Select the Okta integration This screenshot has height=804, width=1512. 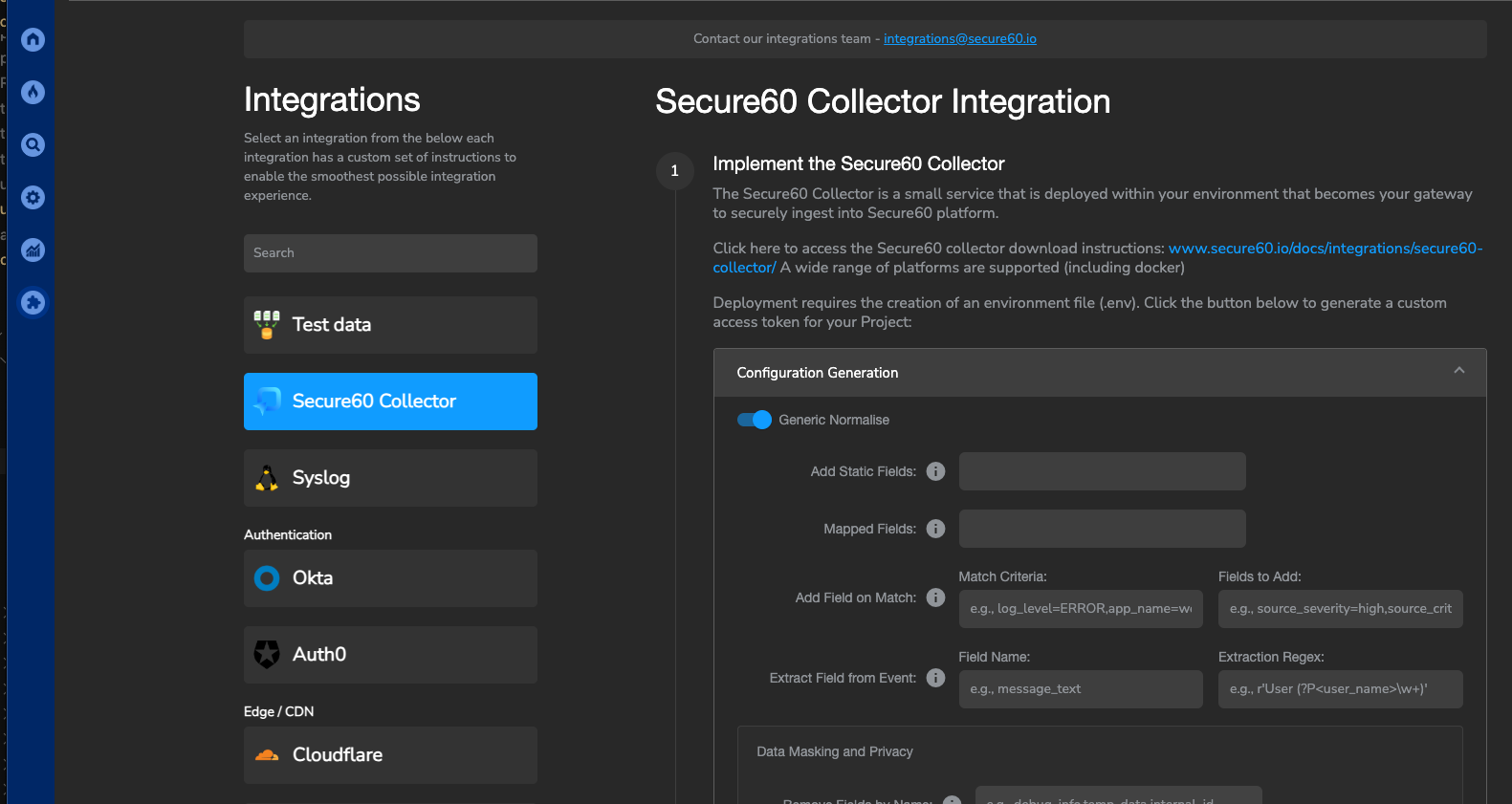390,578
